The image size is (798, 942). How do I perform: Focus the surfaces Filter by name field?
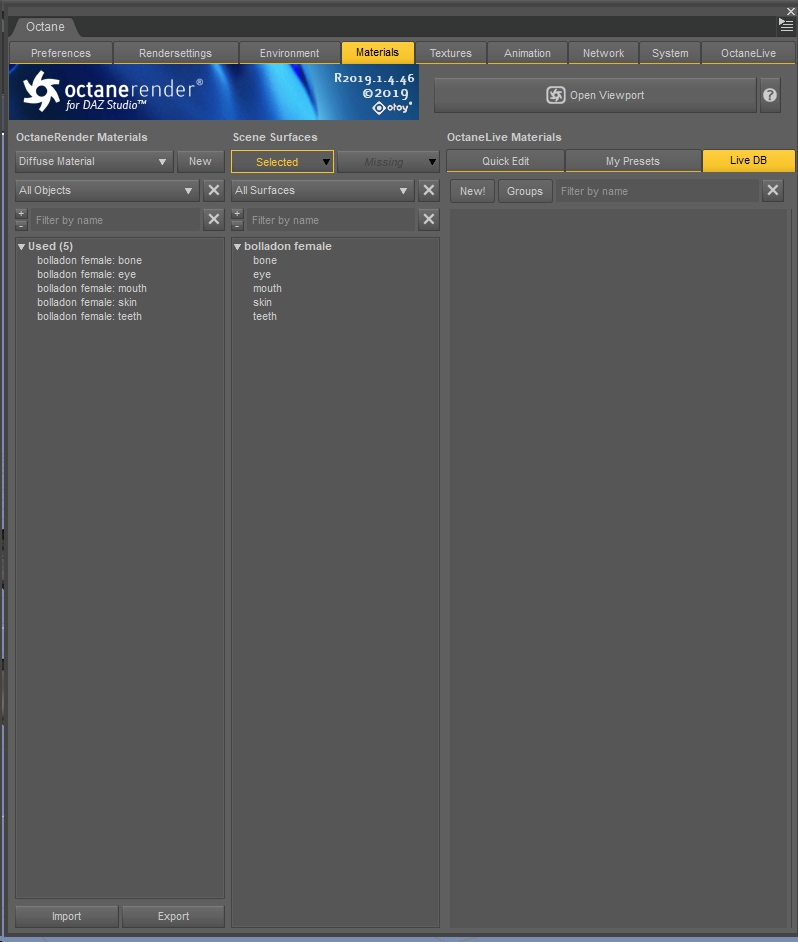click(x=330, y=220)
